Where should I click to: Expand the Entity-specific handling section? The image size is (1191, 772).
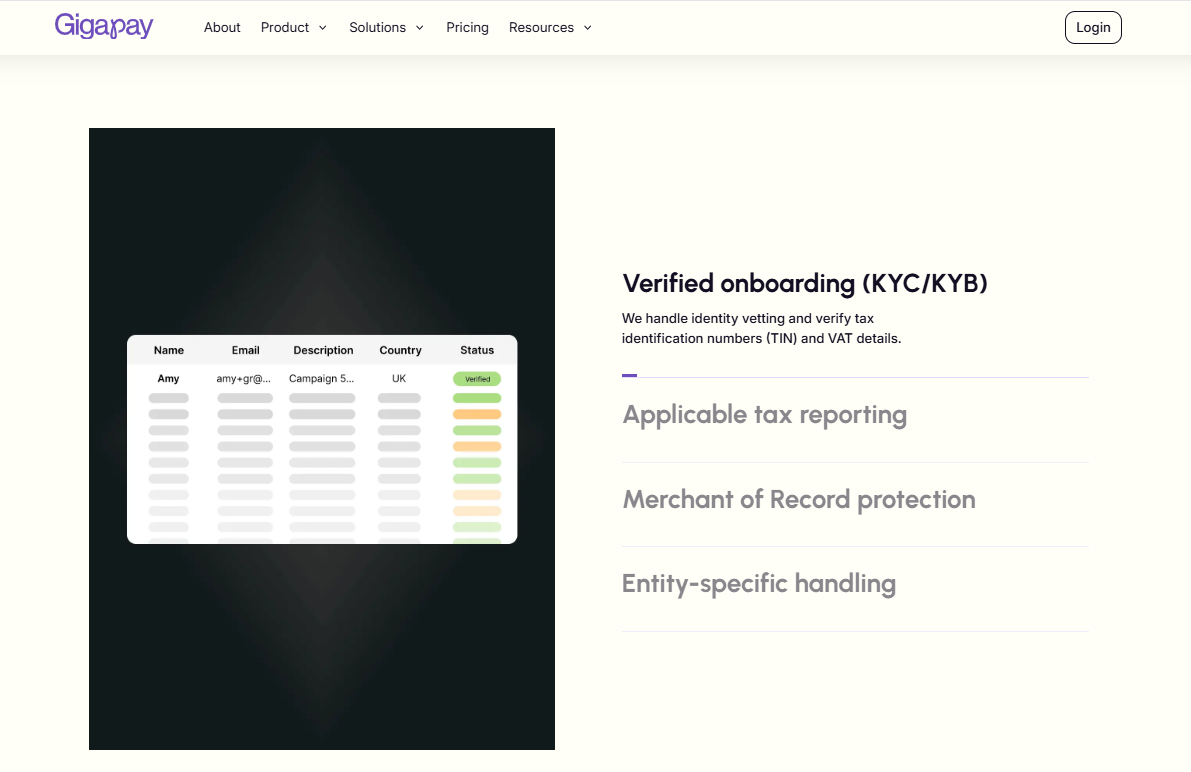click(759, 584)
